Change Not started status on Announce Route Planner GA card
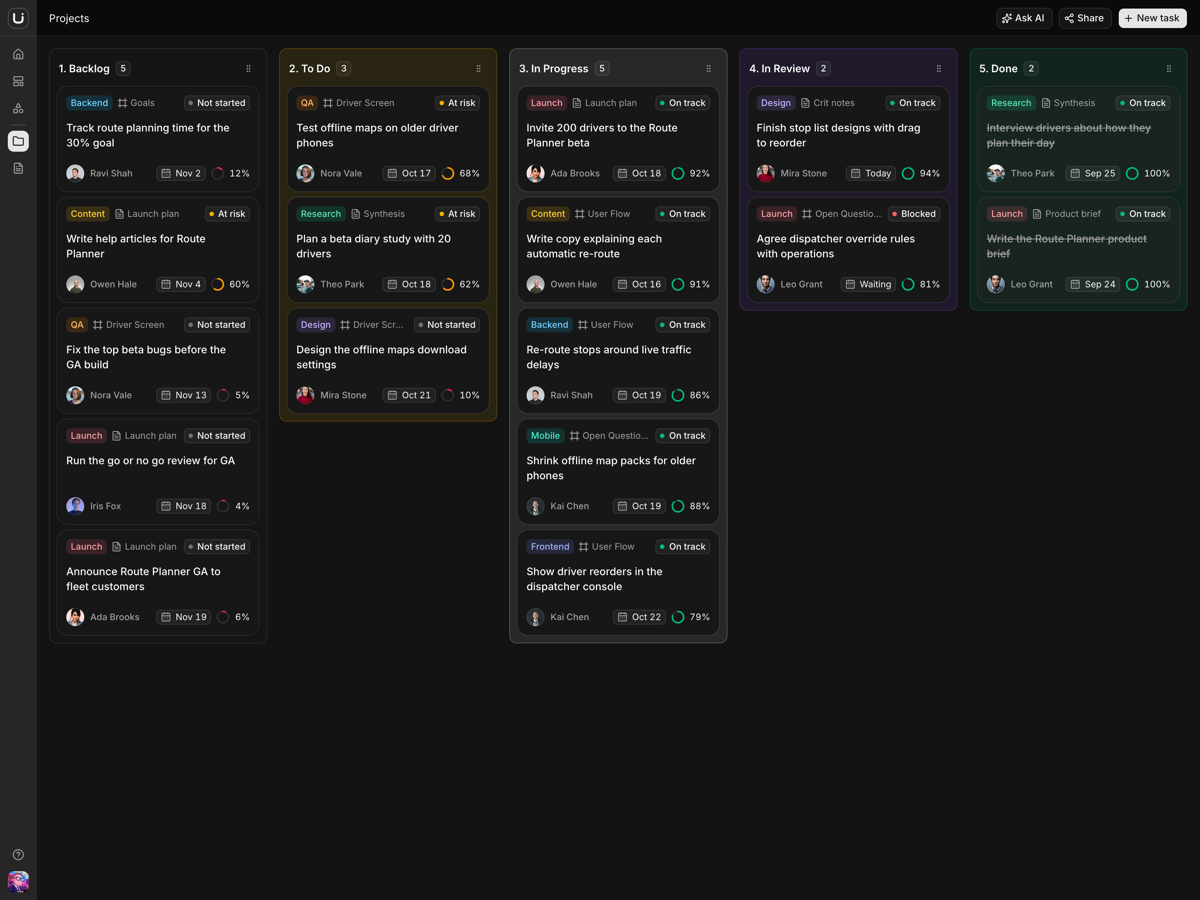Image resolution: width=1200 pixels, height=900 pixels. pyautogui.click(x=217, y=547)
